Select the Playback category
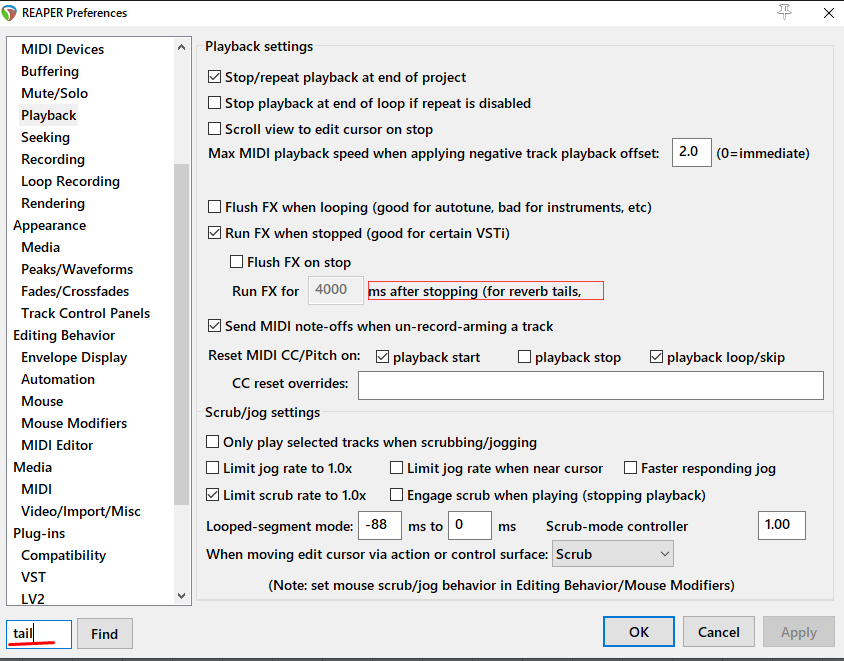844x661 pixels. point(49,115)
